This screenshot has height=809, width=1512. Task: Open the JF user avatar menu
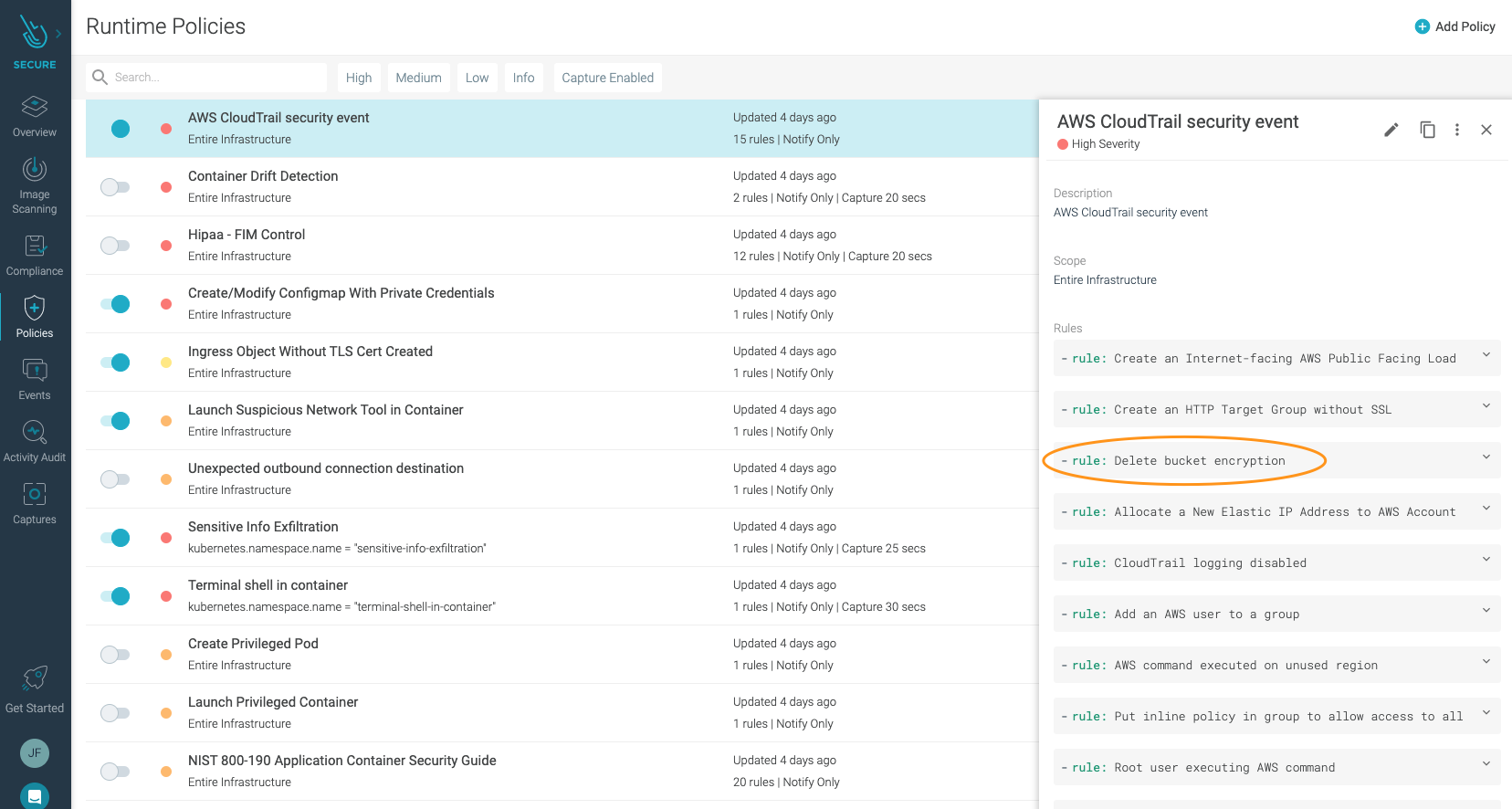(35, 753)
